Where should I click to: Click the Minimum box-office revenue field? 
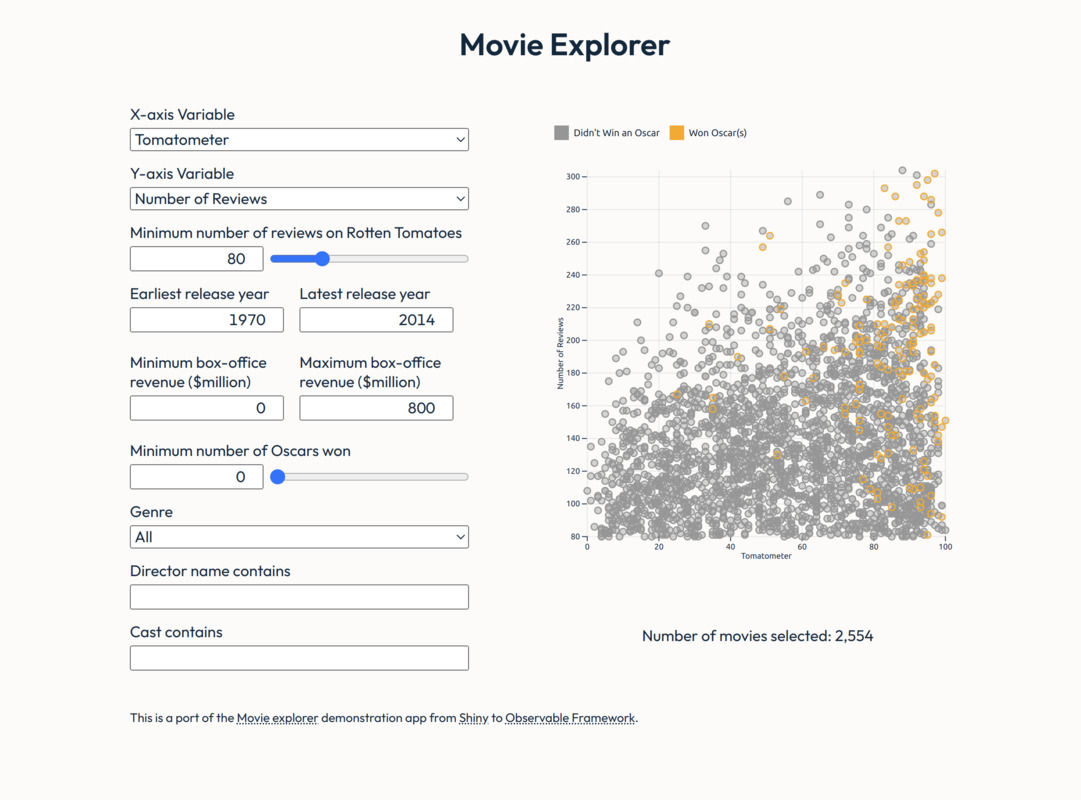pos(207,408)
